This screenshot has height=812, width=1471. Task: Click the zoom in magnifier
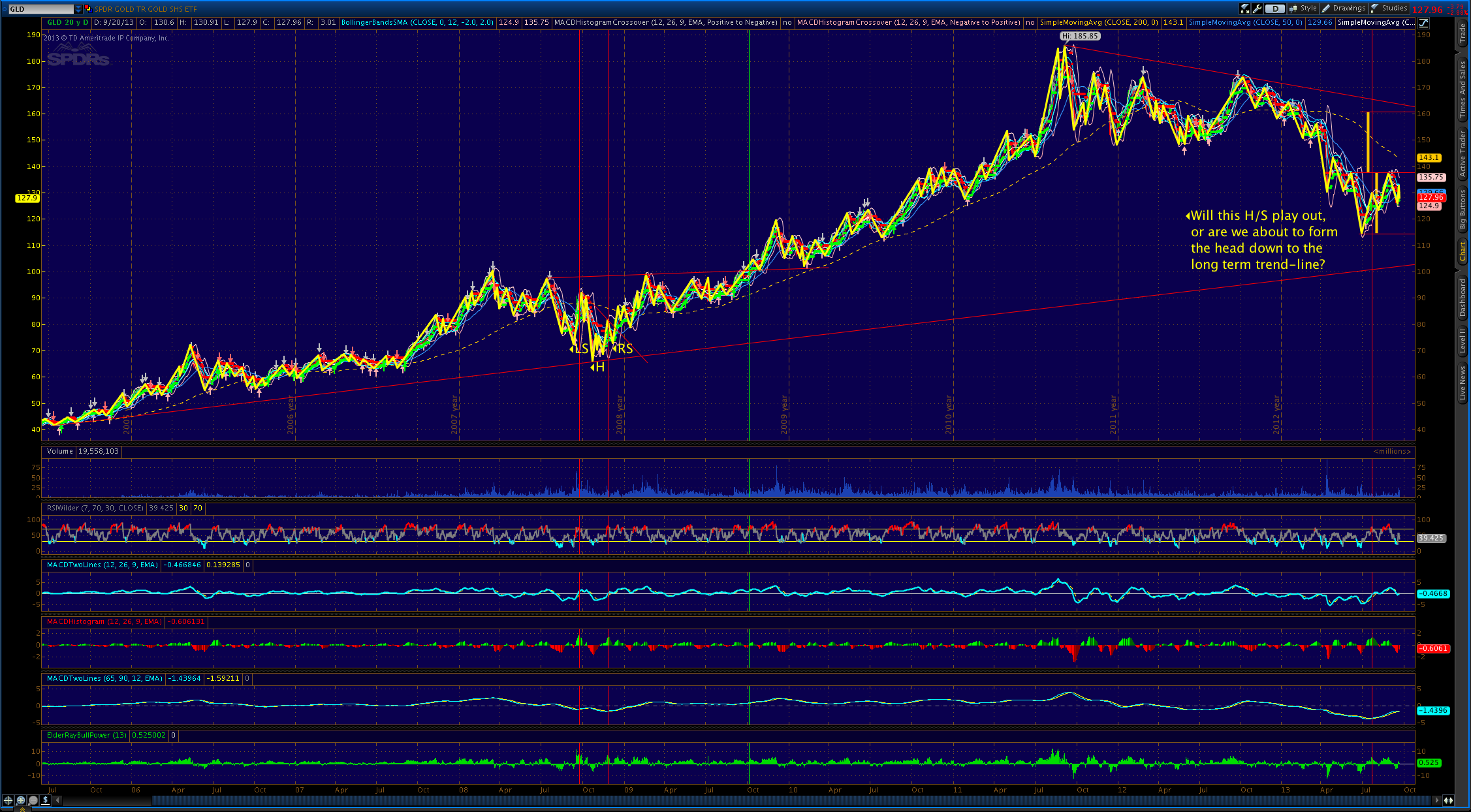(21, 800)
